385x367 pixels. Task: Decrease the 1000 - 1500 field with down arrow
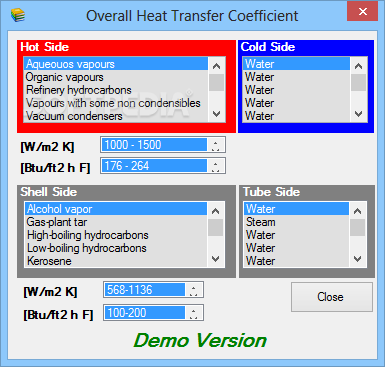point(216,149)
